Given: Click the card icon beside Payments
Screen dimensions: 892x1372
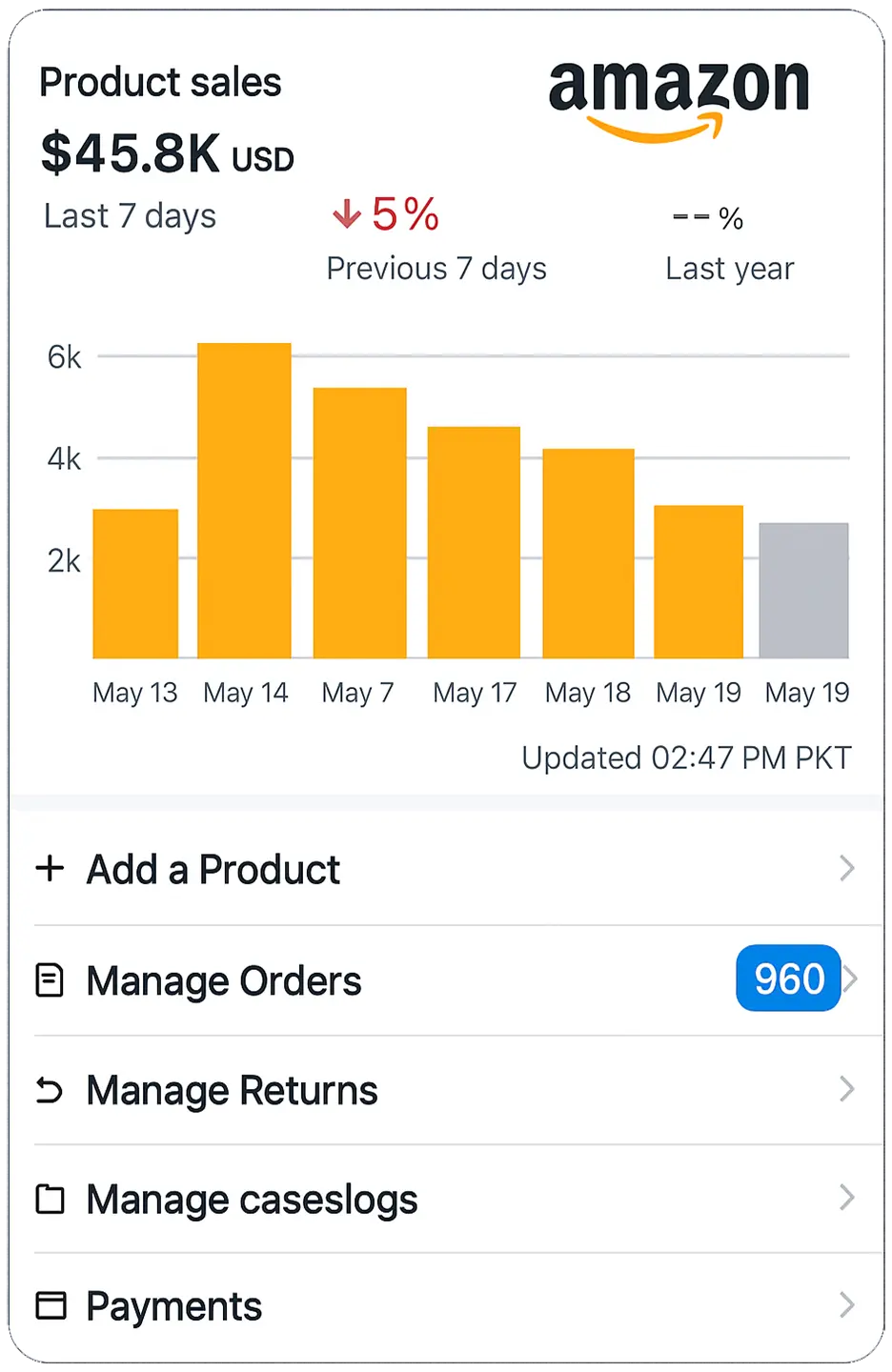Looking at the screenshot, I should pos(51,1305).
